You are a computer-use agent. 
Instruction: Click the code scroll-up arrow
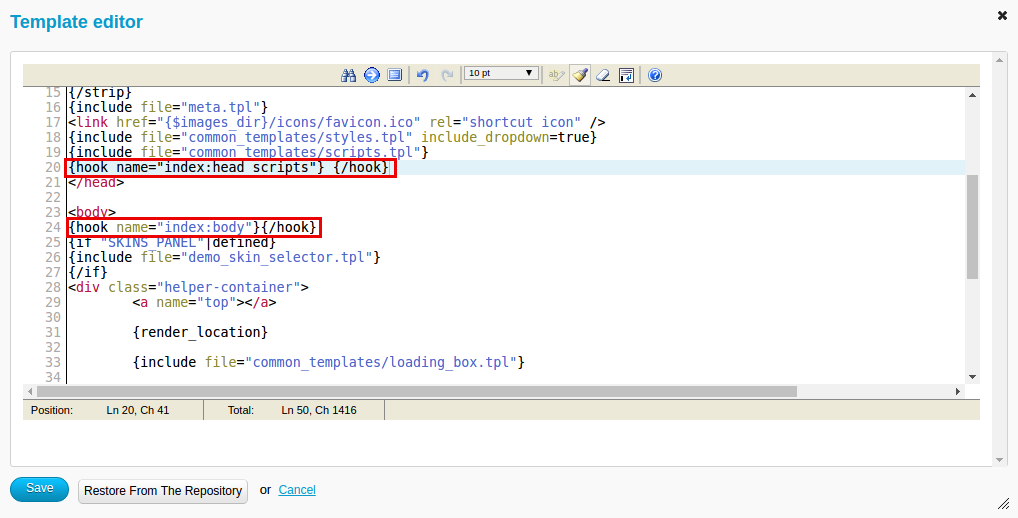click(x=972, y=95)
